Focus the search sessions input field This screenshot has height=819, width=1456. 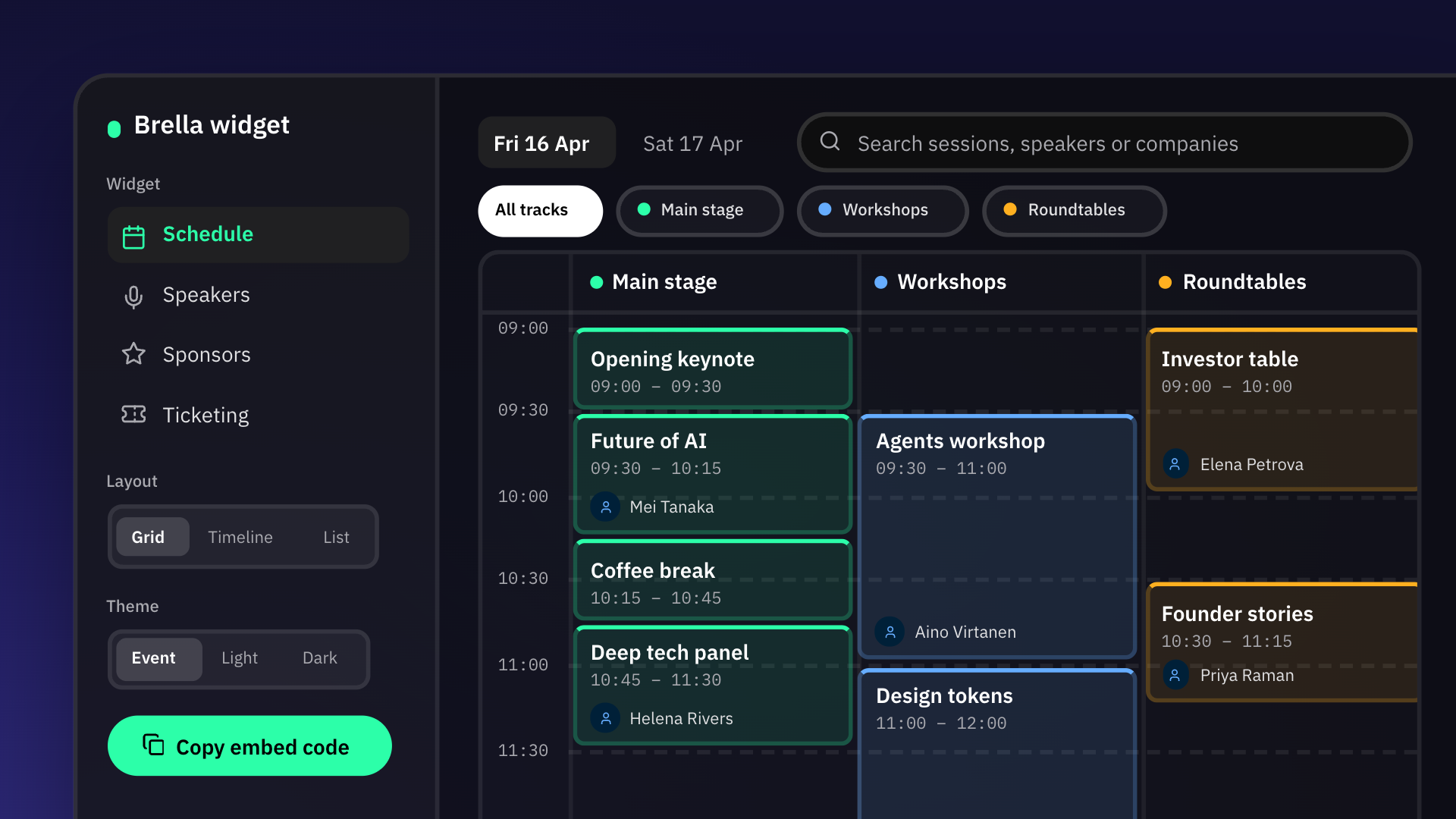point(1104,143)
